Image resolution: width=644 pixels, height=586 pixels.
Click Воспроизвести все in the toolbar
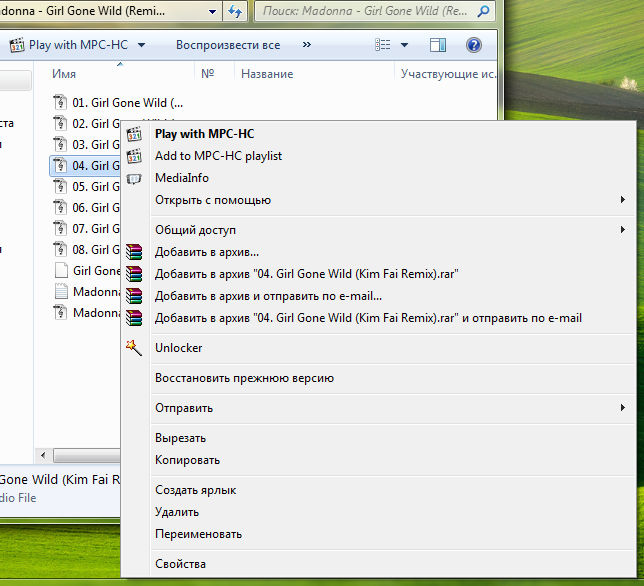(228, 45)
